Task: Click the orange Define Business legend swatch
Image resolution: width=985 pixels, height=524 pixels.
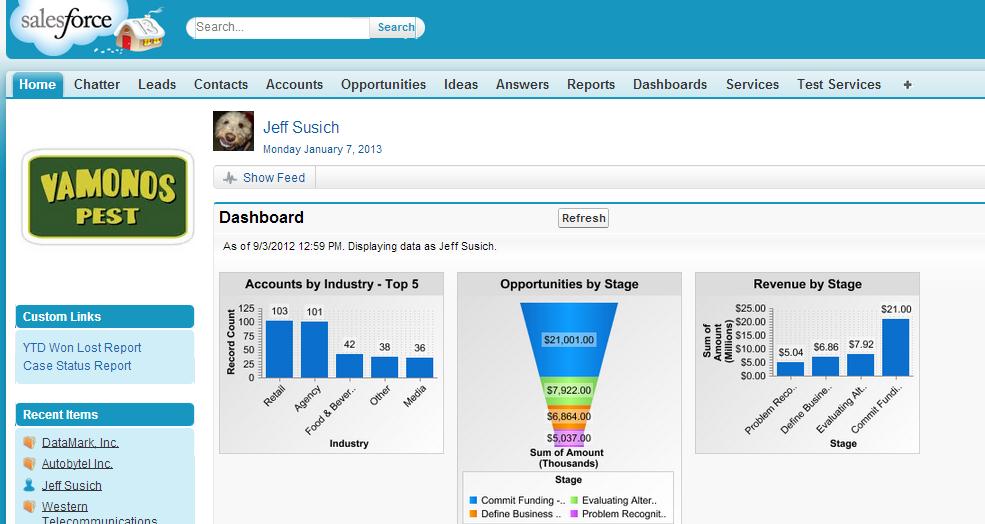Action: [x=473, y=514]
